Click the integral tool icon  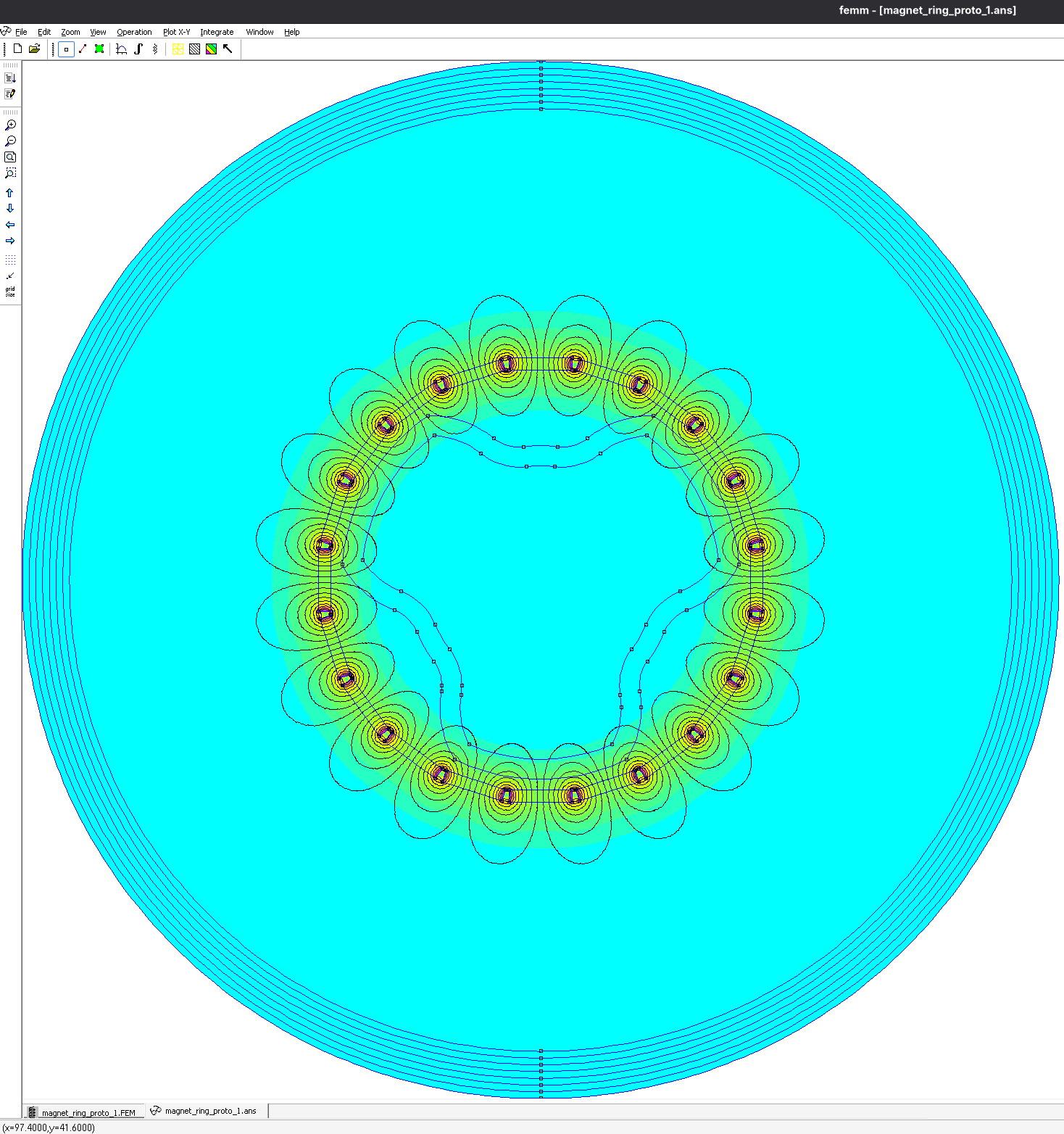(x=138, y=49)
